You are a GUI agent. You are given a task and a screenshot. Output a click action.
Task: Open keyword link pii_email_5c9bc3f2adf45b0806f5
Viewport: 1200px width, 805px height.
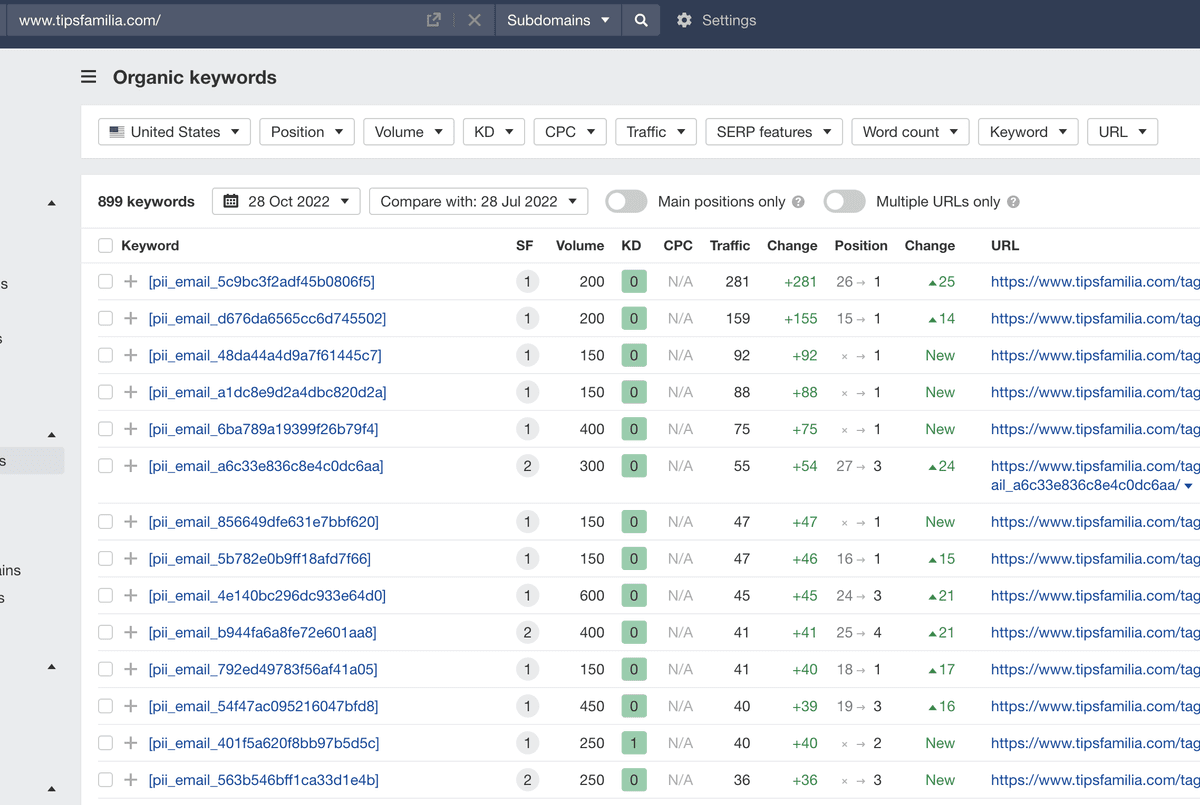click(262, 282)
